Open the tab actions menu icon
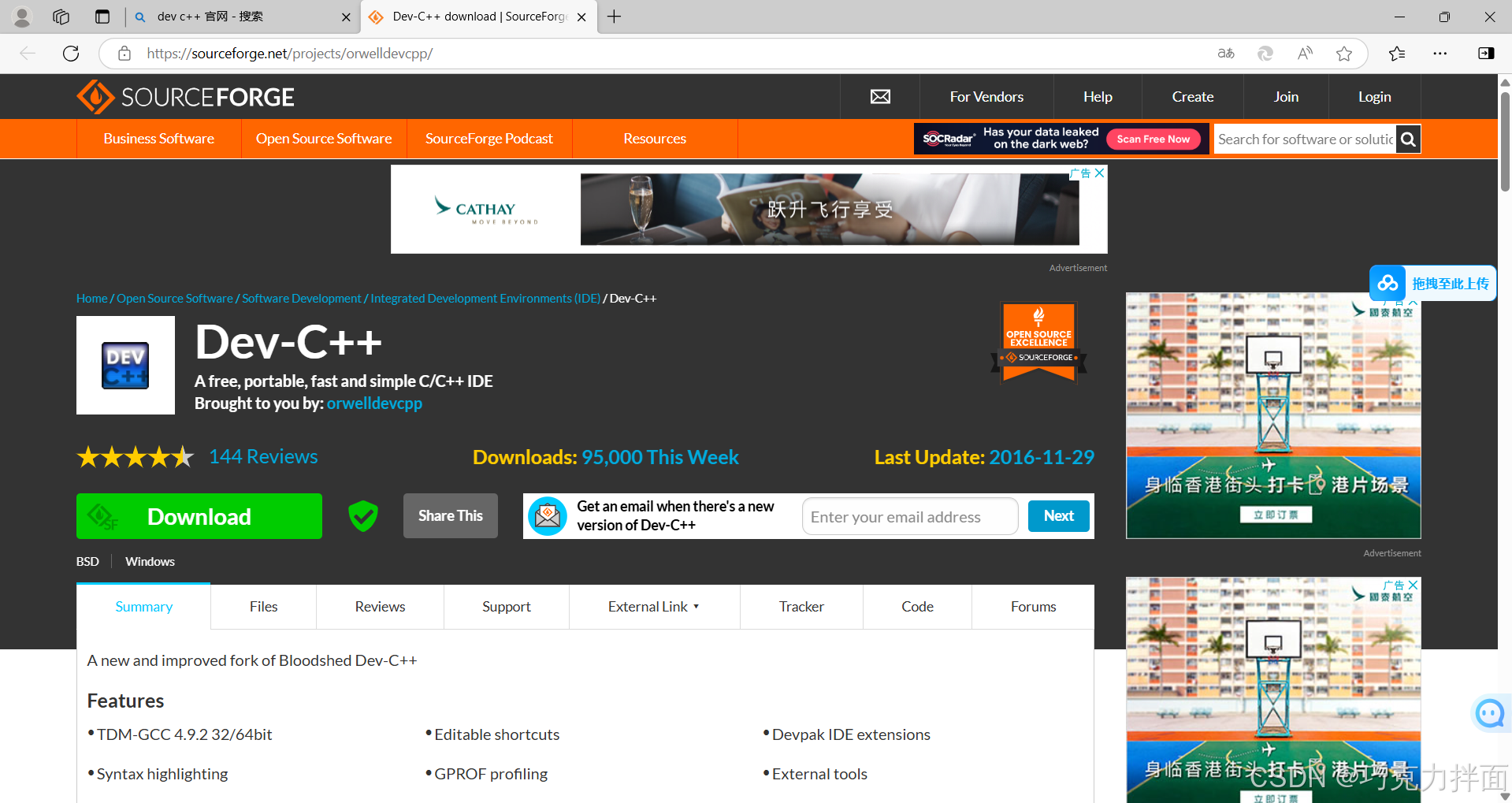Viewport: 1512px width, 803px height. click(102, 17)
